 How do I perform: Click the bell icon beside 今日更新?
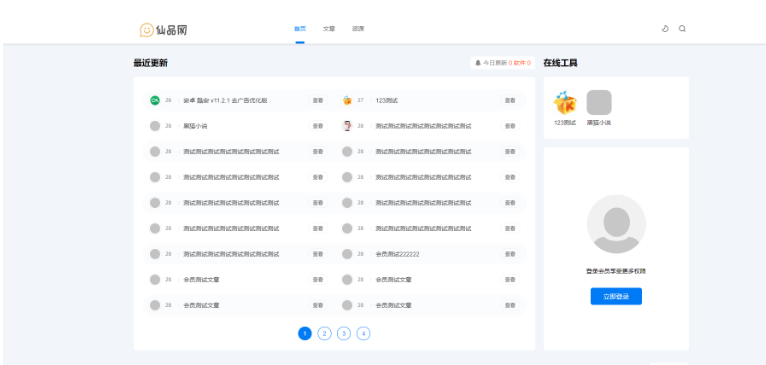coord(478,63)
